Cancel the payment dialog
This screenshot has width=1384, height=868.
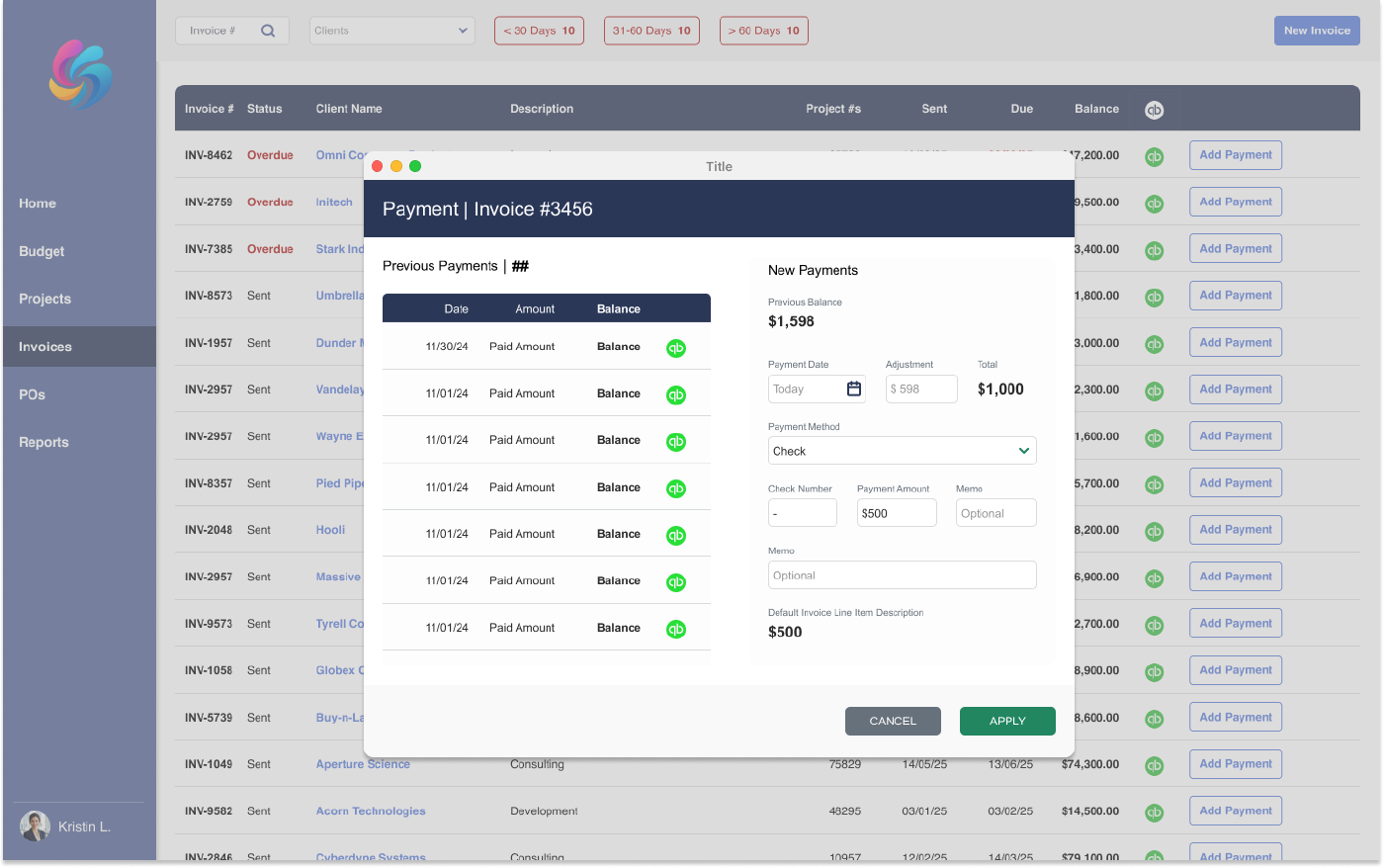point(892,721)
